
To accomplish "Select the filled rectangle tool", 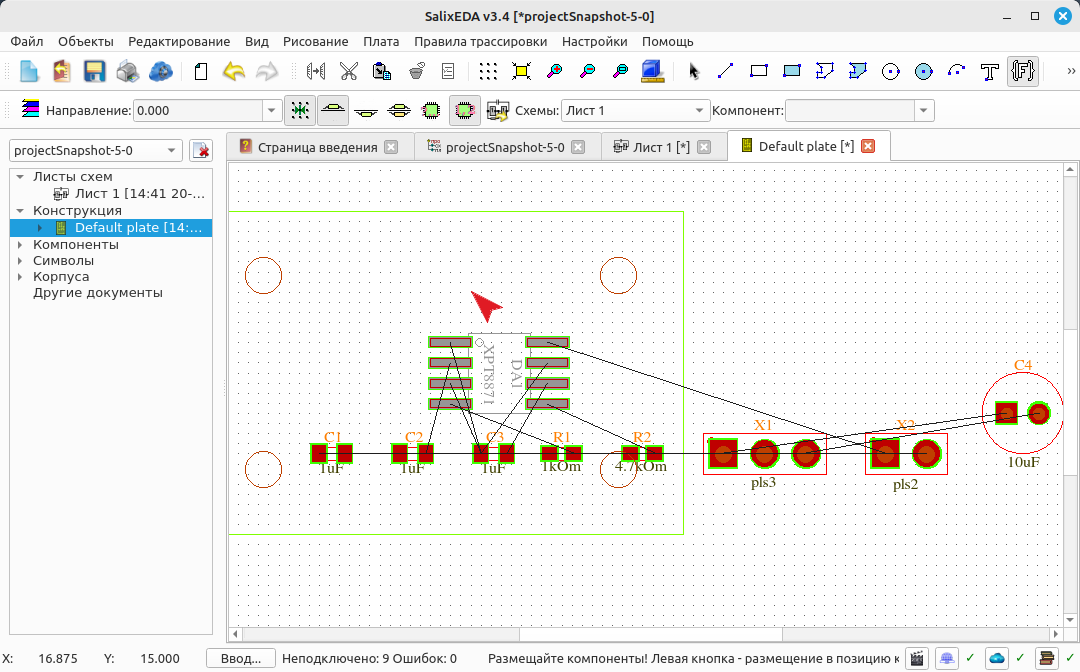I will (791, 71).
